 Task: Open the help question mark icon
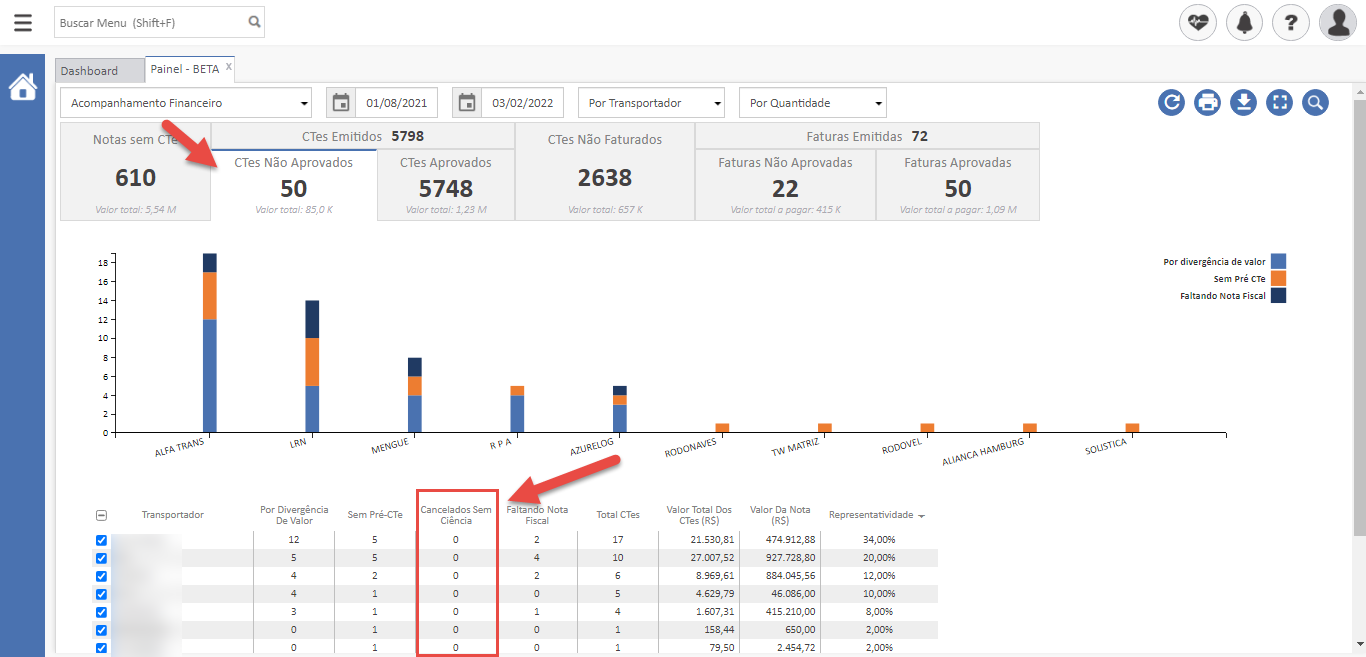1291,22
